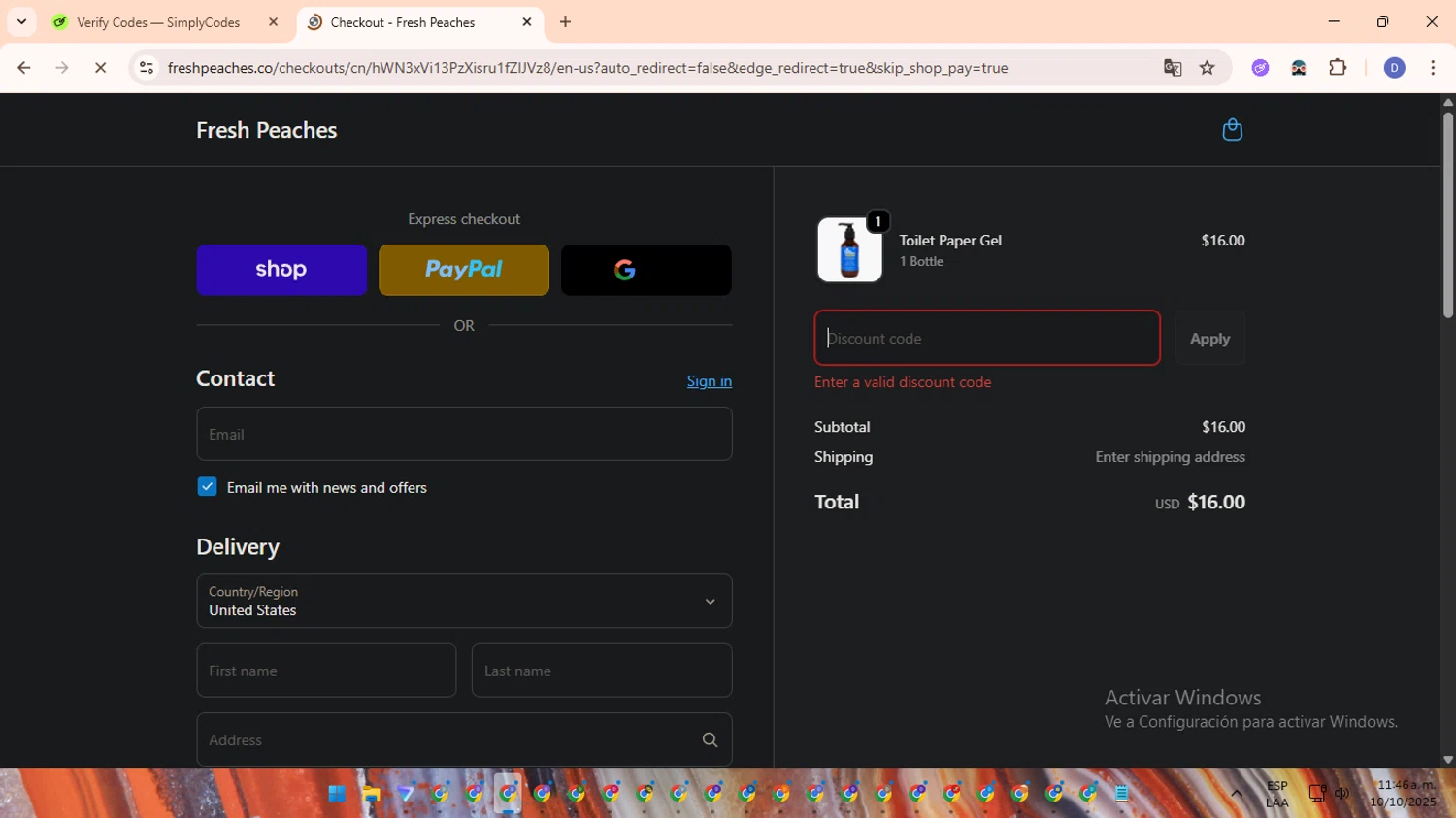Open the Windows Start menu

[337, 794]
